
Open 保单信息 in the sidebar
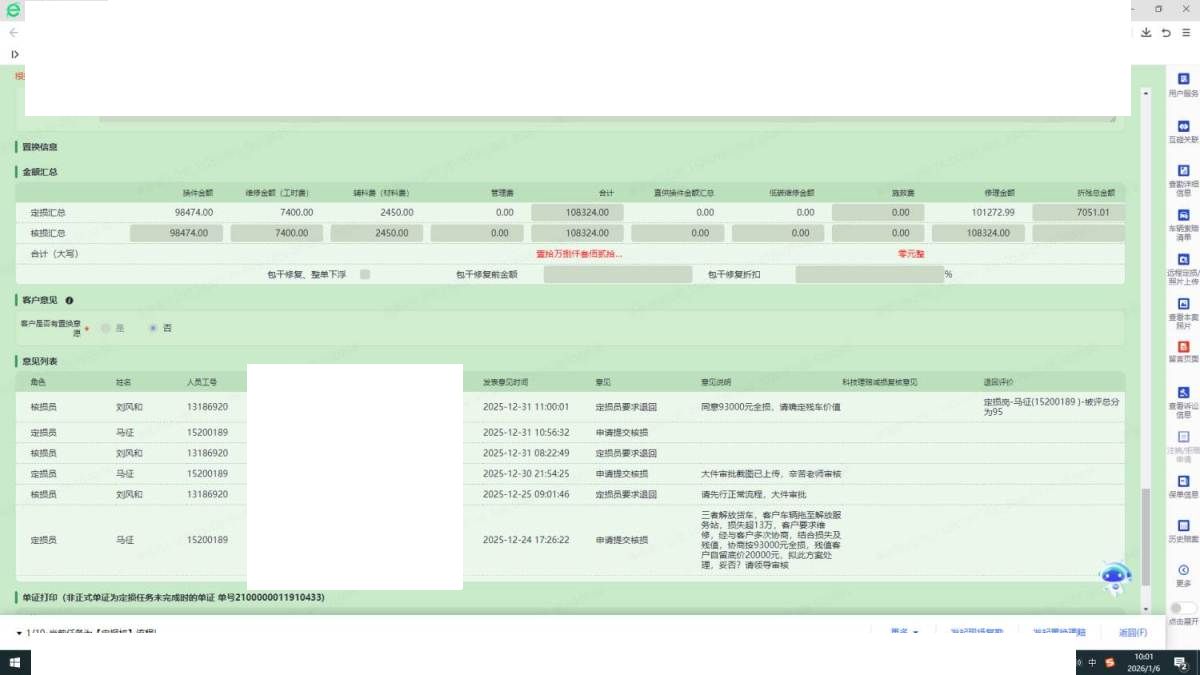tap(1183, 482)
